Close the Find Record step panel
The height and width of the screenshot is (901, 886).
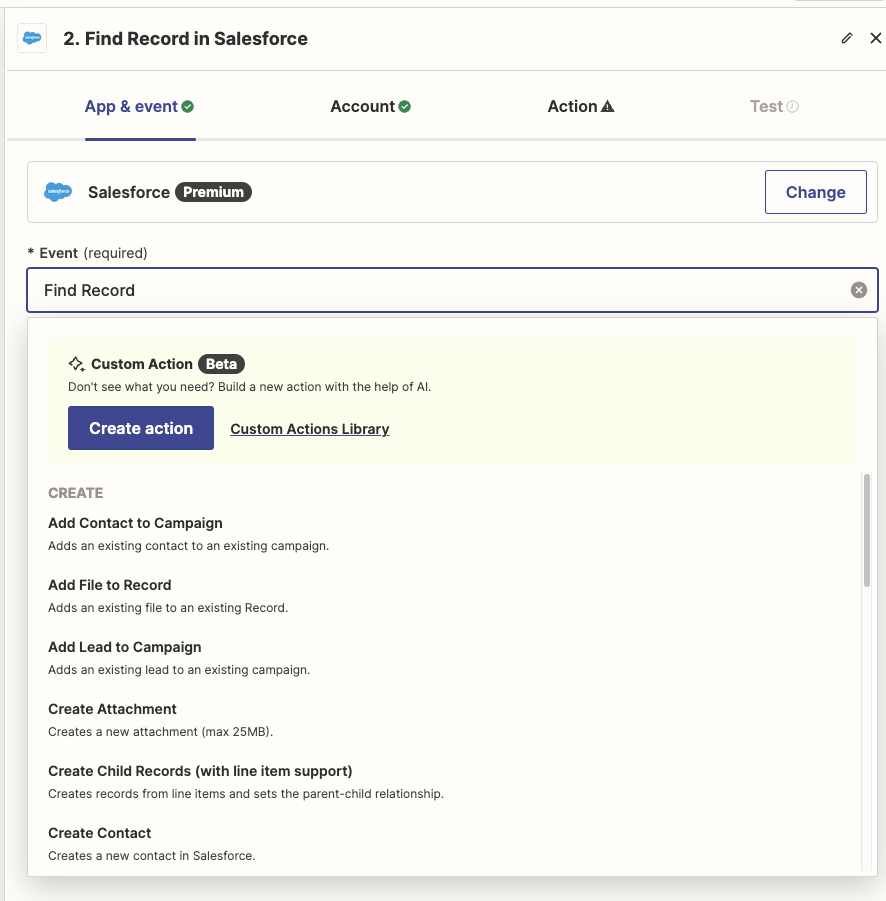pyautogui.click(x=876, y=38)
